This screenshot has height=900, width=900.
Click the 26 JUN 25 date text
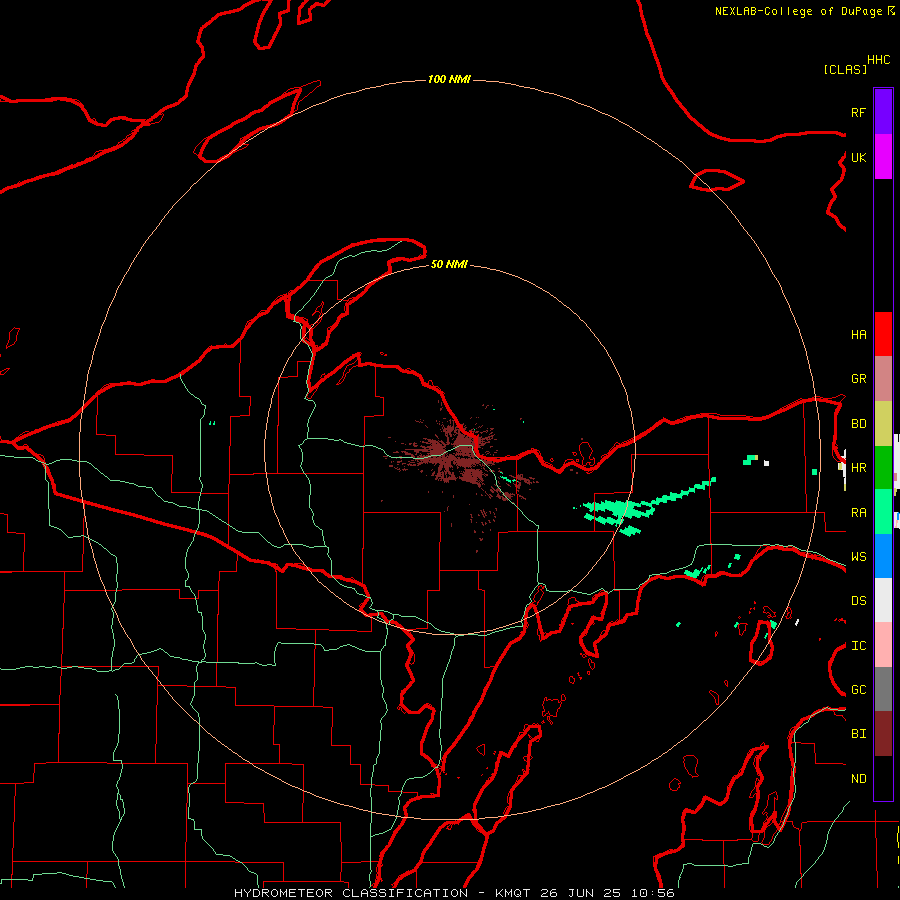580,893
